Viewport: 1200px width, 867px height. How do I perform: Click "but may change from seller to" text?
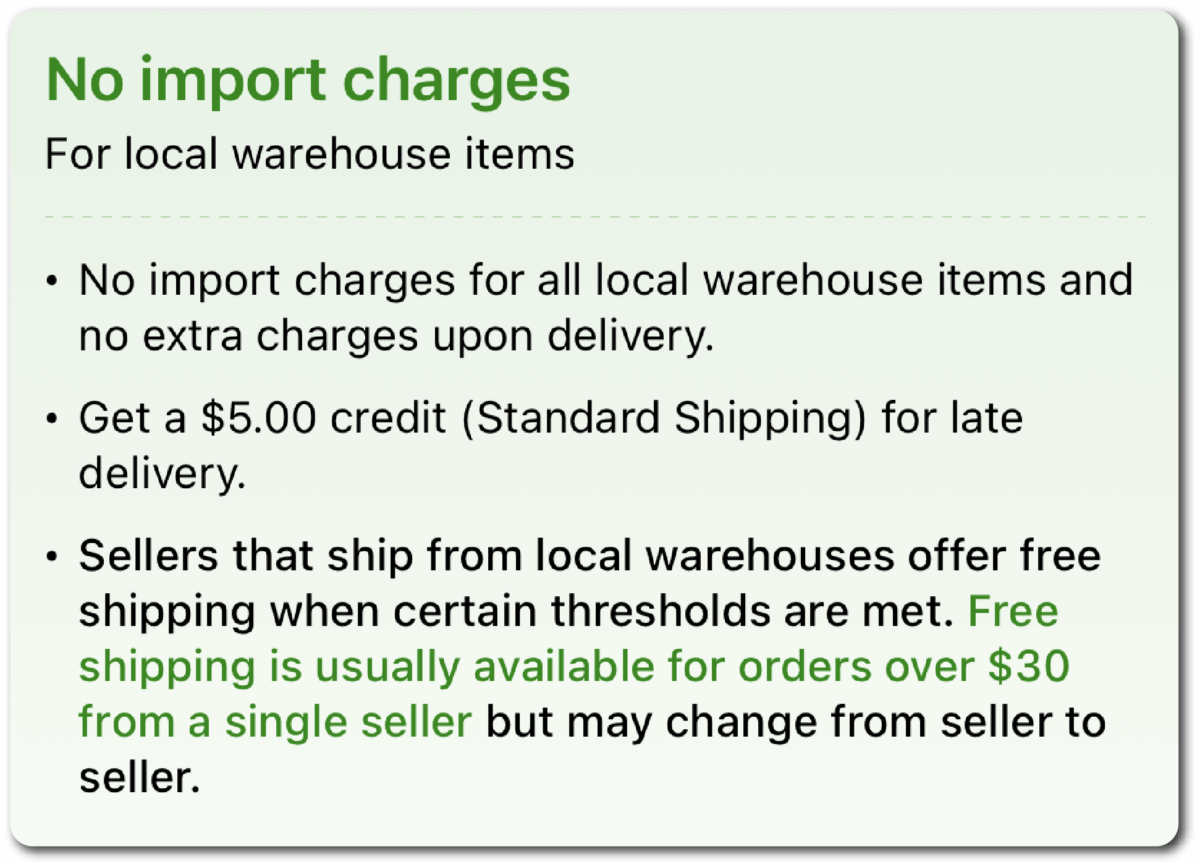click(x=796, y=723)
